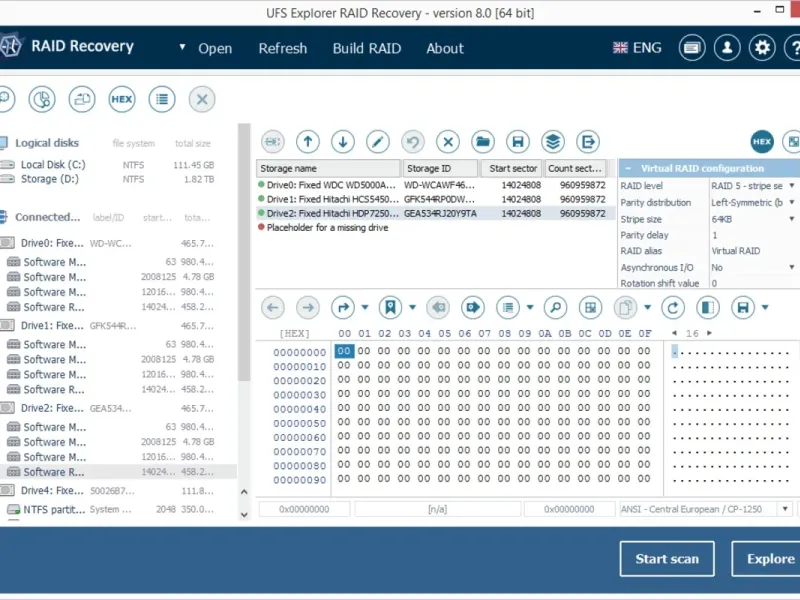Screen dimensions: 800x600
Task: Go forward with hex viewer right arrow
Action: tap(308, 308)
